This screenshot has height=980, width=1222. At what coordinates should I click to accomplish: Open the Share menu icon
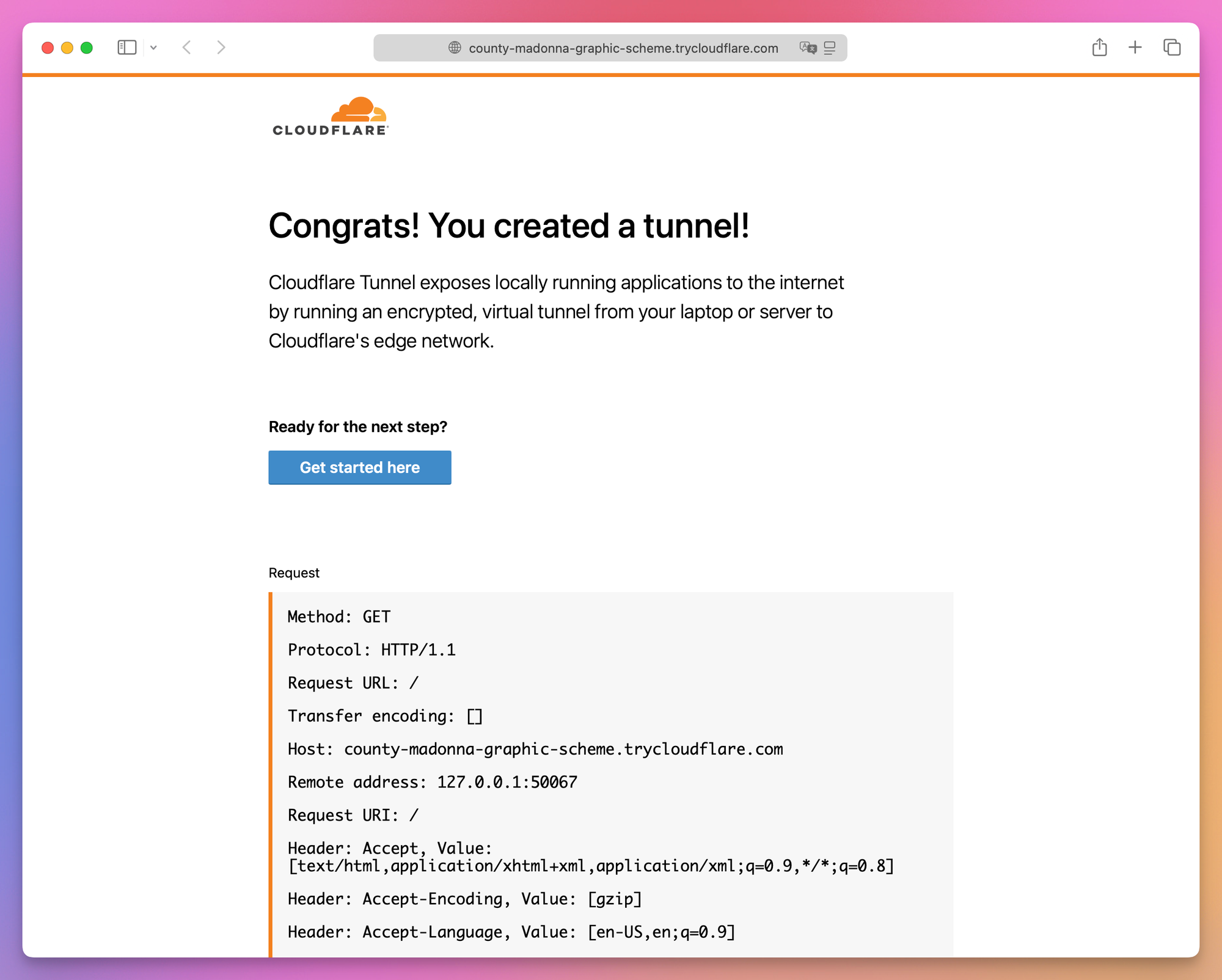click(x=1099, y=47)
